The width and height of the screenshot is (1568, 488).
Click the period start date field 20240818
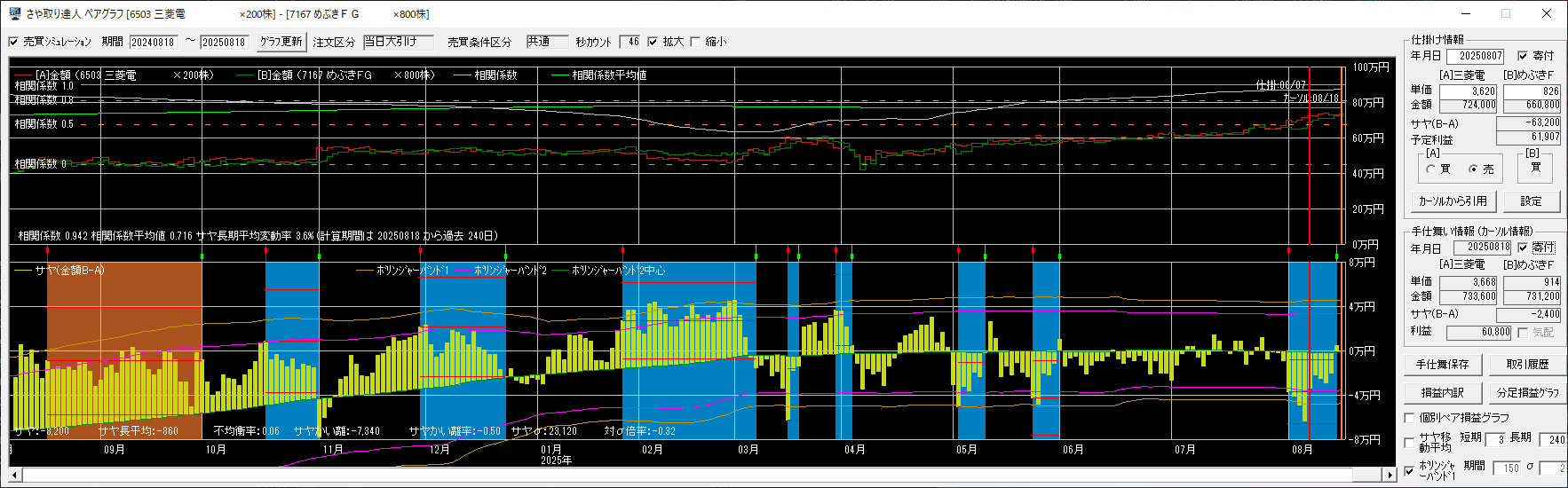(154, 42)
